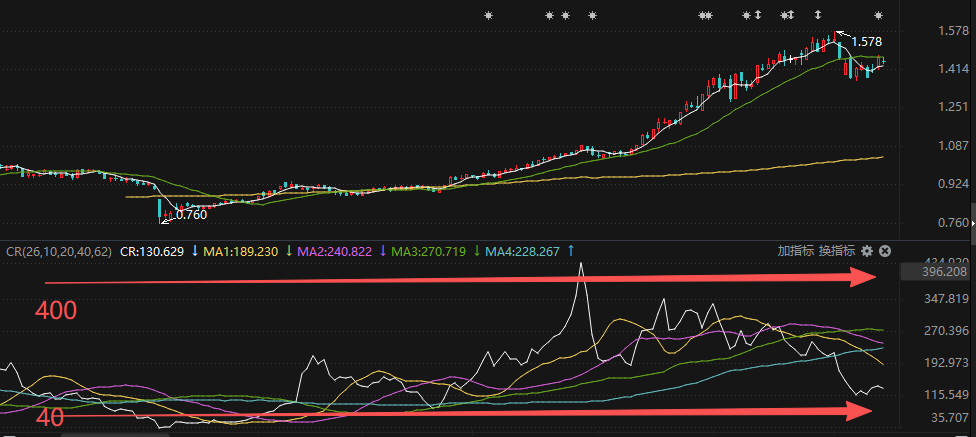
Task: Click the MA2:240.822 legend label
Action: point(335,251)
